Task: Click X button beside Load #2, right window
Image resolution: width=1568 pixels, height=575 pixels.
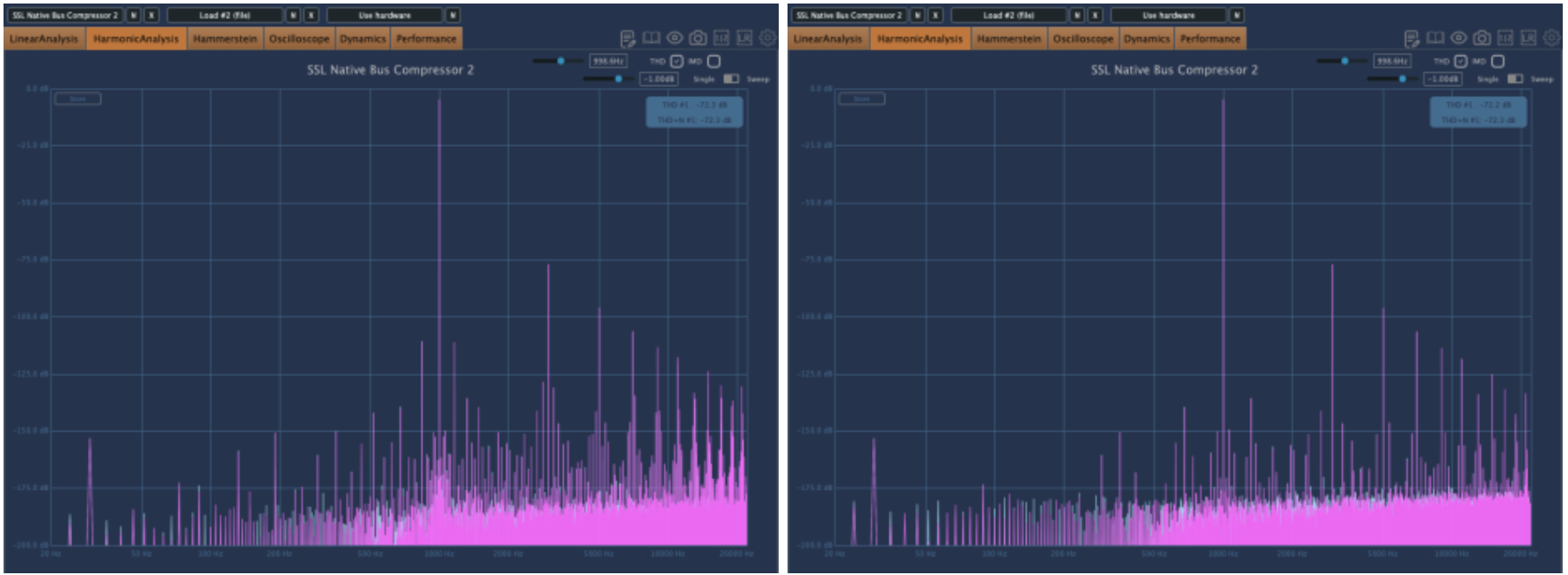Action: point(1095,15)
